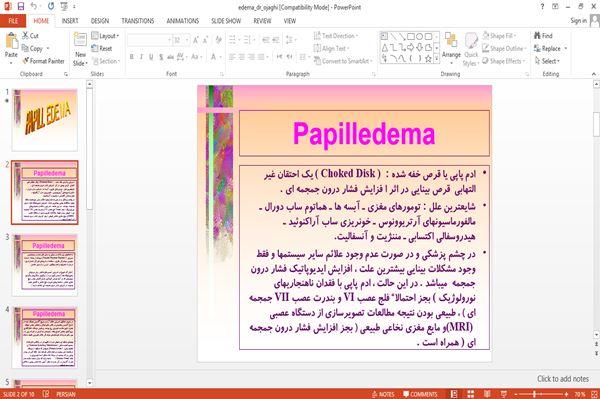The image size is (600, 399).
Task: Click the Undo arrow icon
Action: (34, 6)
